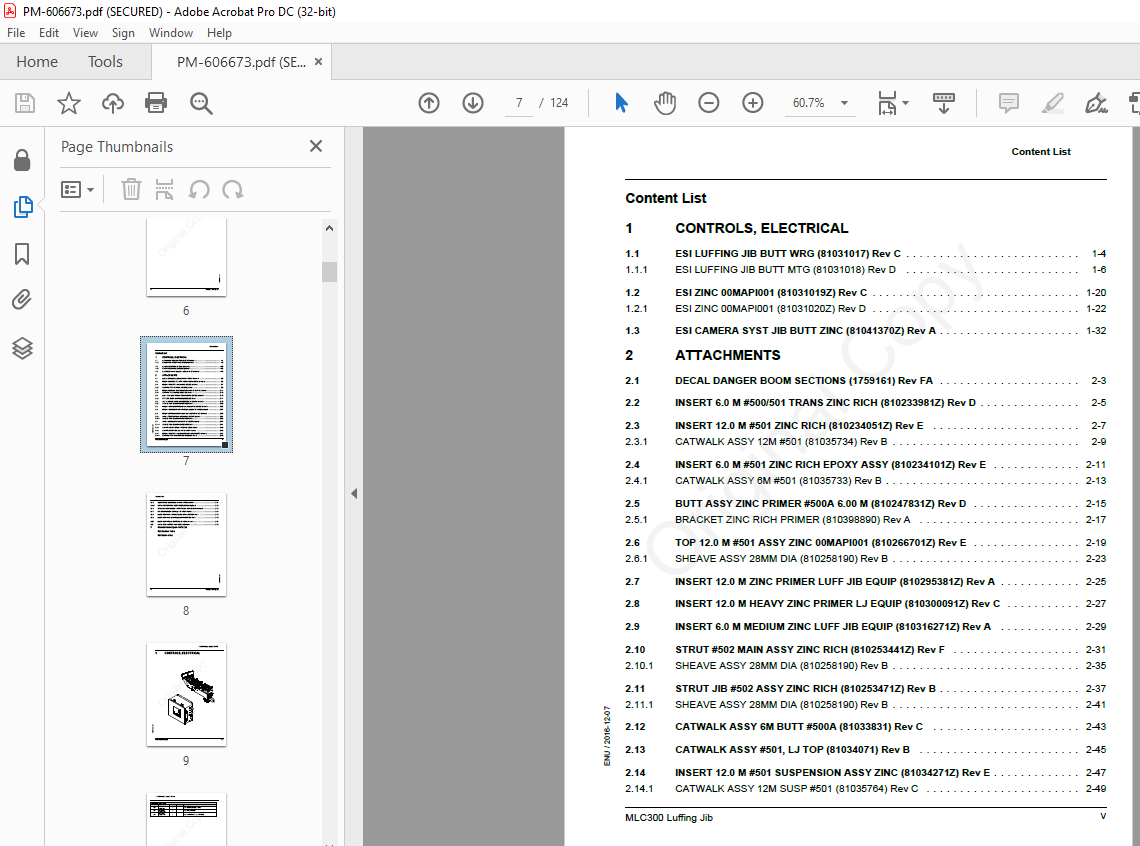
Task: View security lock settings
Action: pos(22,160)
